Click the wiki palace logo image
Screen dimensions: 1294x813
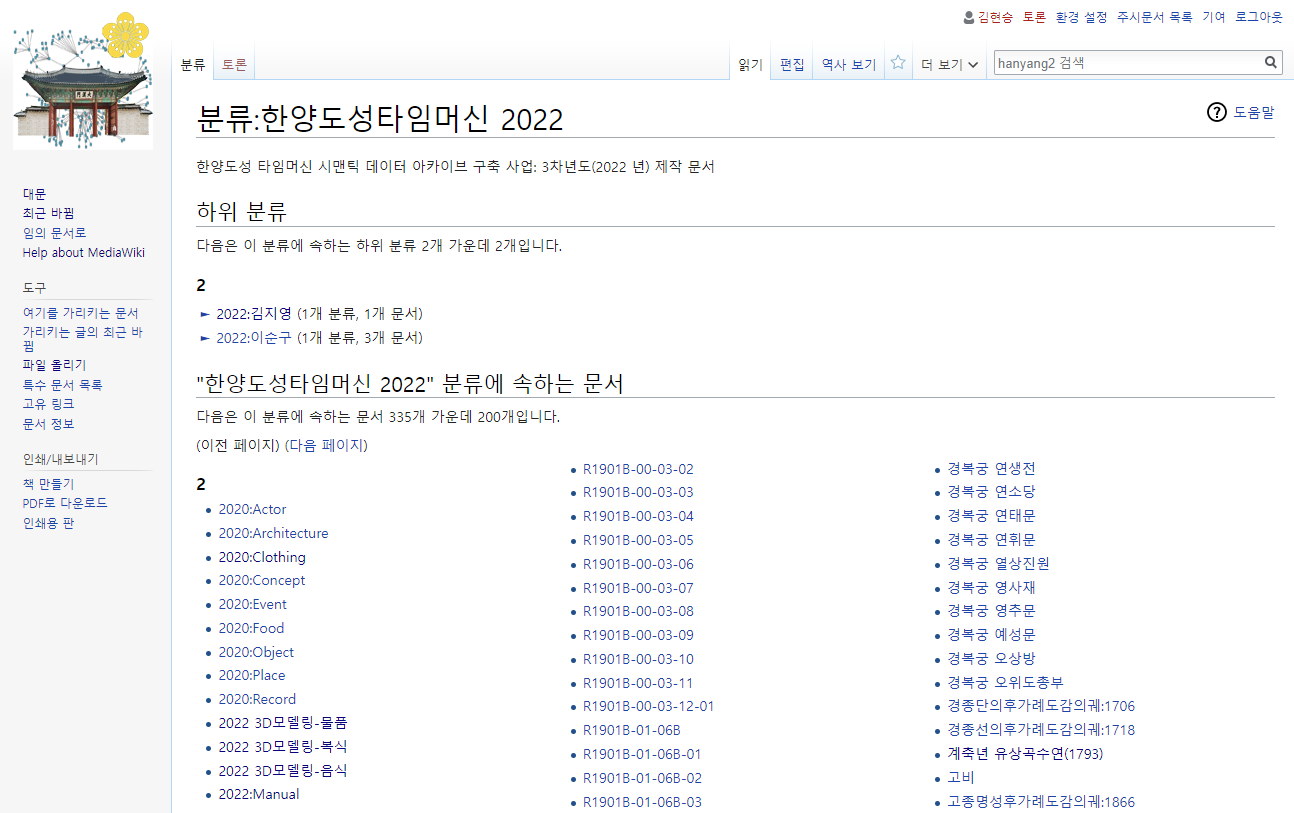(x=83, y=84)
